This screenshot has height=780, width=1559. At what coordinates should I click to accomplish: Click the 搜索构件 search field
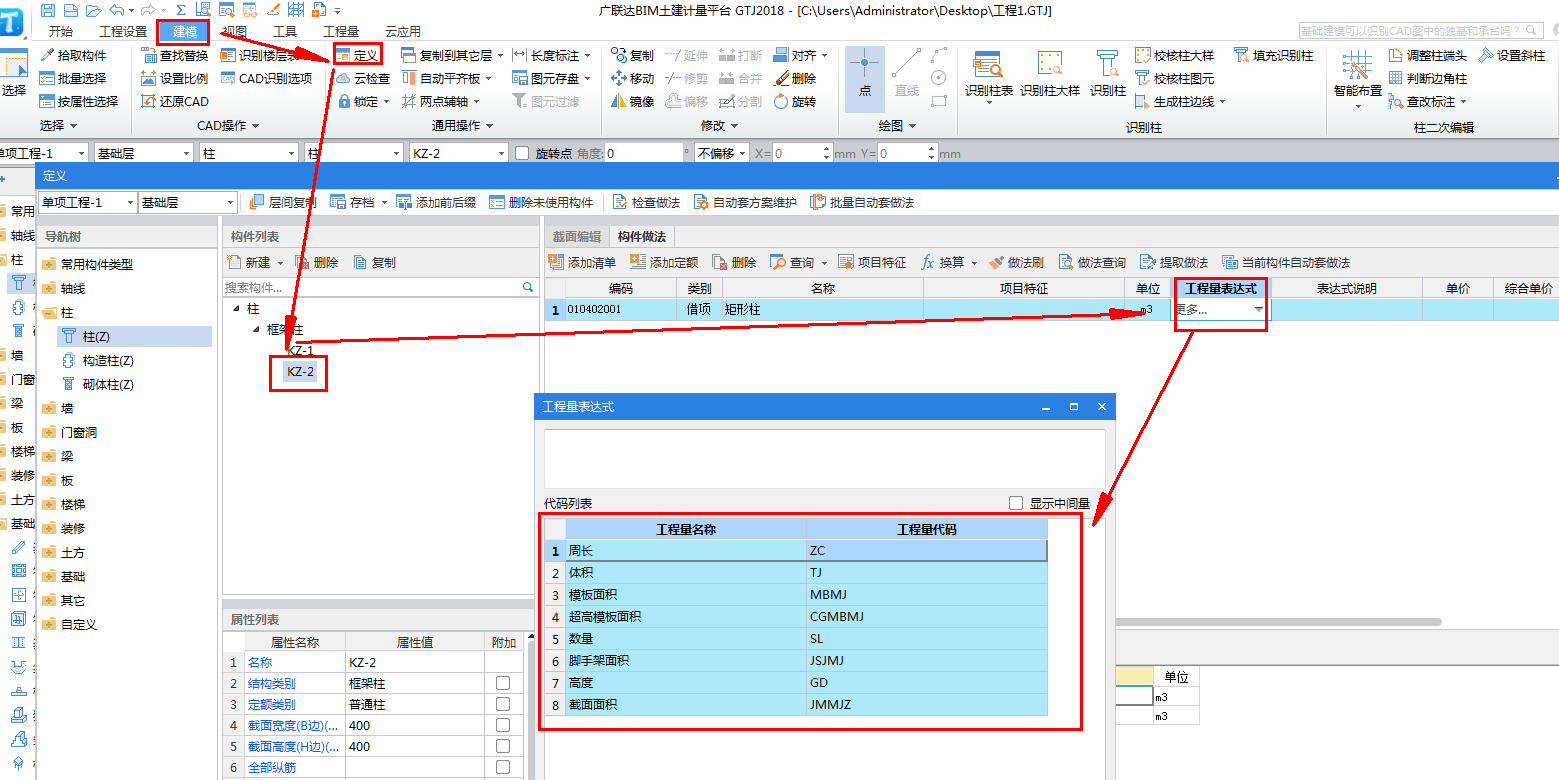379,287
